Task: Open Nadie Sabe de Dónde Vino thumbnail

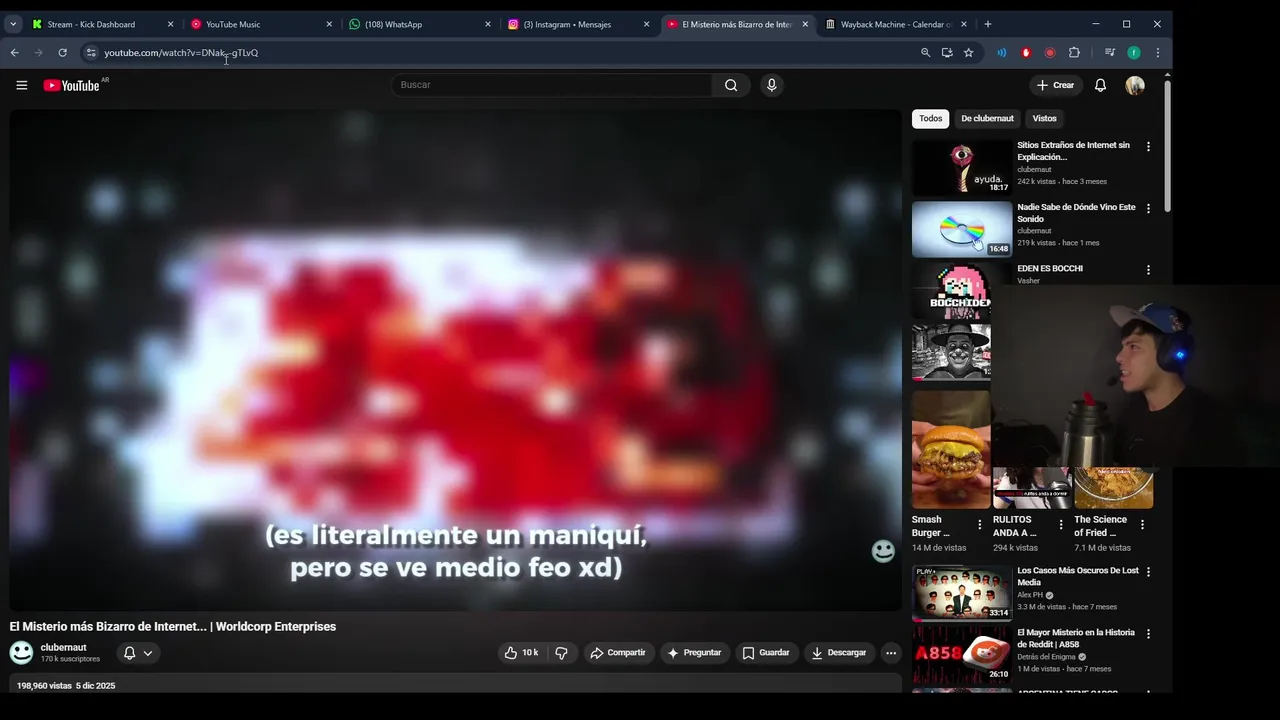Action: (962, 229)
